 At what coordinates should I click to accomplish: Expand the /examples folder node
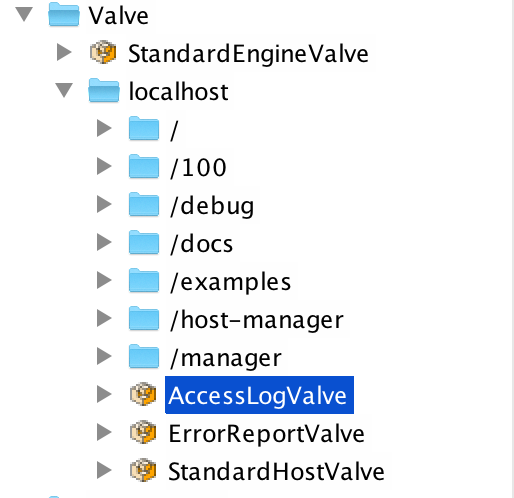[x=104, y=280]
